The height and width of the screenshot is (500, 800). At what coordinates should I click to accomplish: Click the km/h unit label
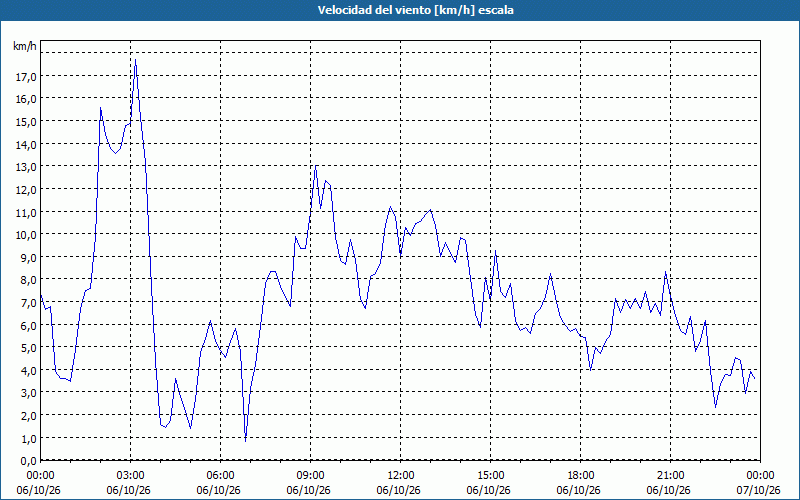pyautogui.click(x=25, y=46)
